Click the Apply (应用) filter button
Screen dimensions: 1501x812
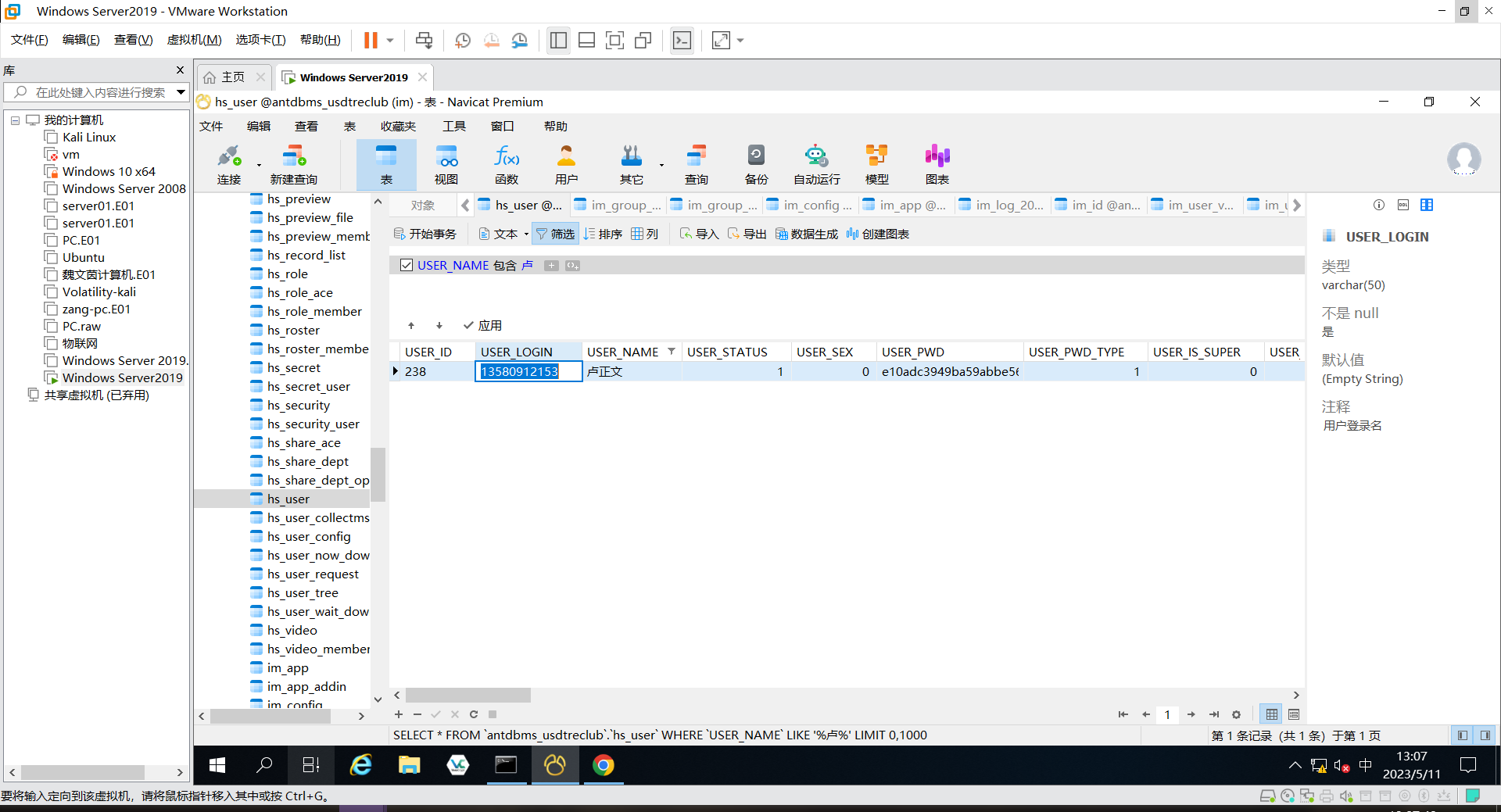[x=482, y=325]
